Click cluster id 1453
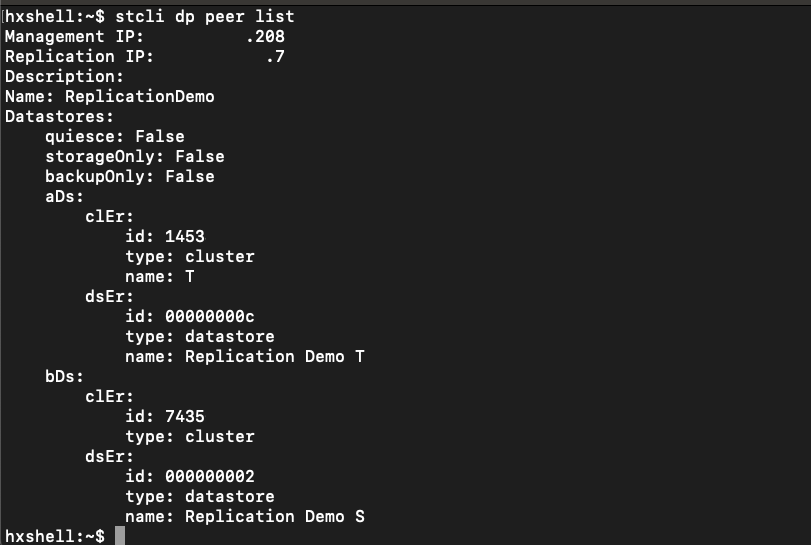811x545 pixels. [185, 236]
